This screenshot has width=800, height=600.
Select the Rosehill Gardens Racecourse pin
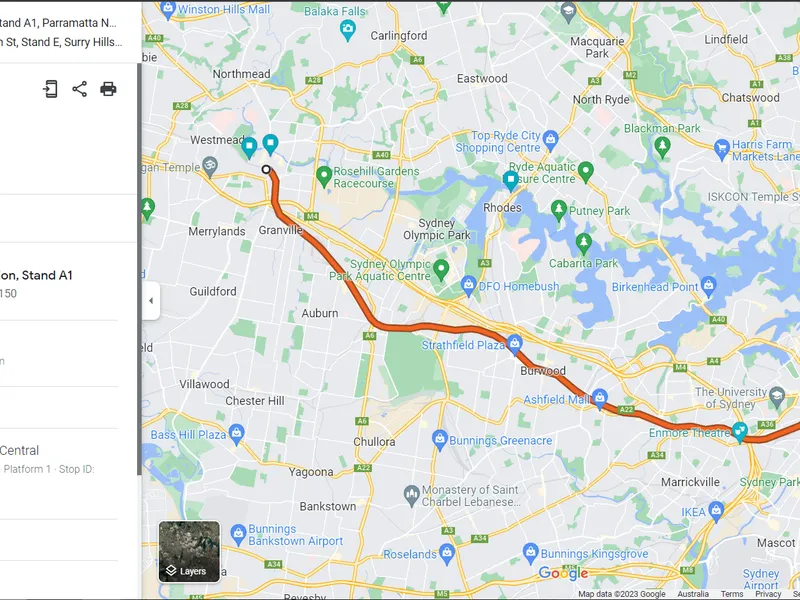point(324,176)
